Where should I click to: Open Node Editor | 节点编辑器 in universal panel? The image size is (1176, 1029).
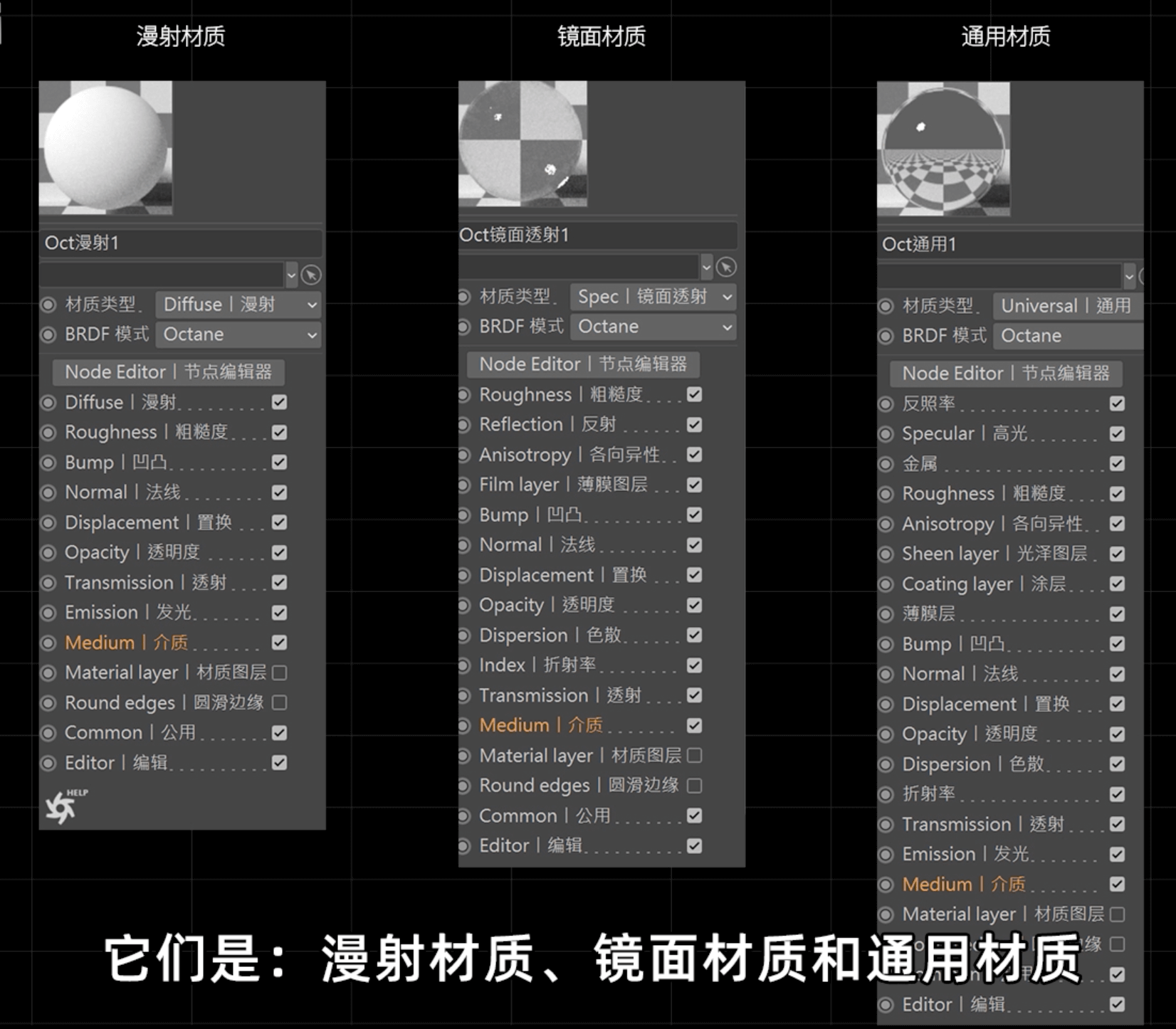pos(1006,374)
